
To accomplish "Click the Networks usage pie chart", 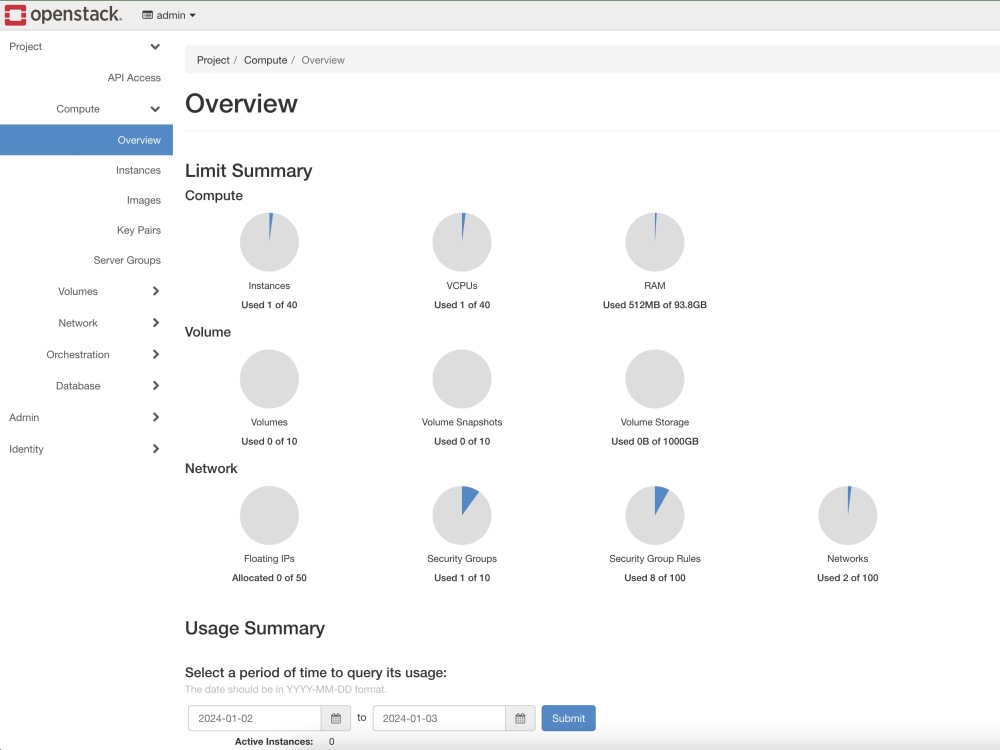I will [848, 514].
